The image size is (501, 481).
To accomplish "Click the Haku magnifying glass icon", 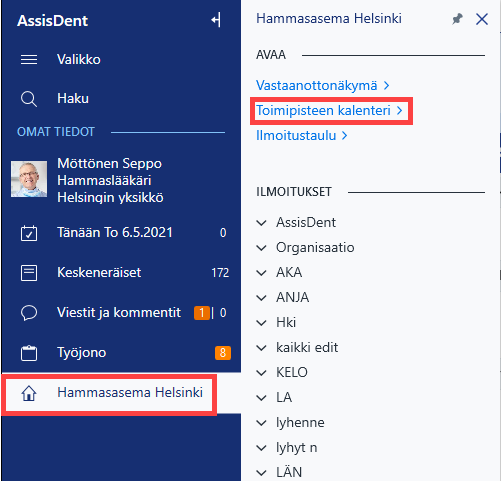I will point(29,99).
